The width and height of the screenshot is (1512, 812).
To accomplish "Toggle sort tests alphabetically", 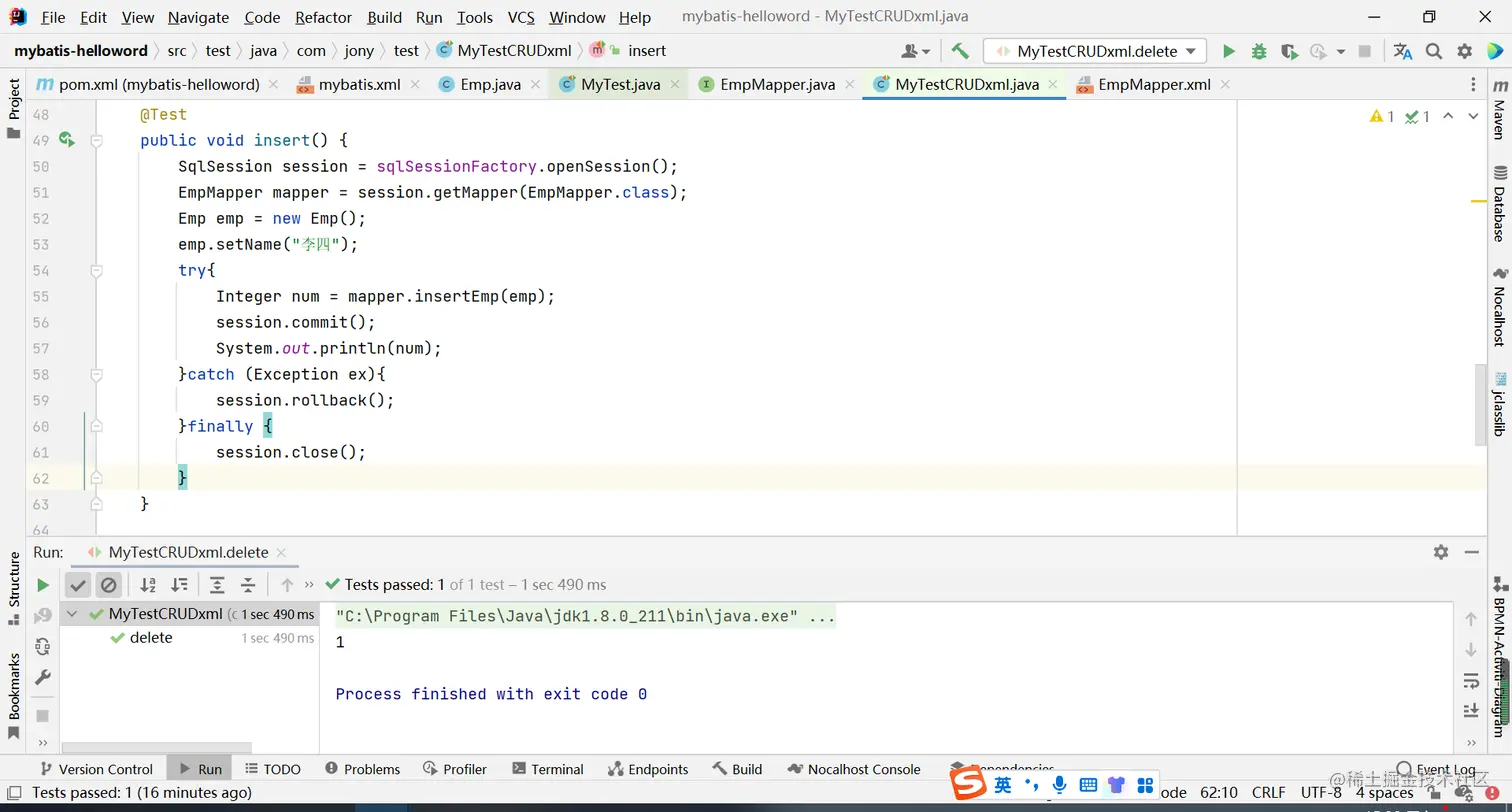I will tap(148, 585).
